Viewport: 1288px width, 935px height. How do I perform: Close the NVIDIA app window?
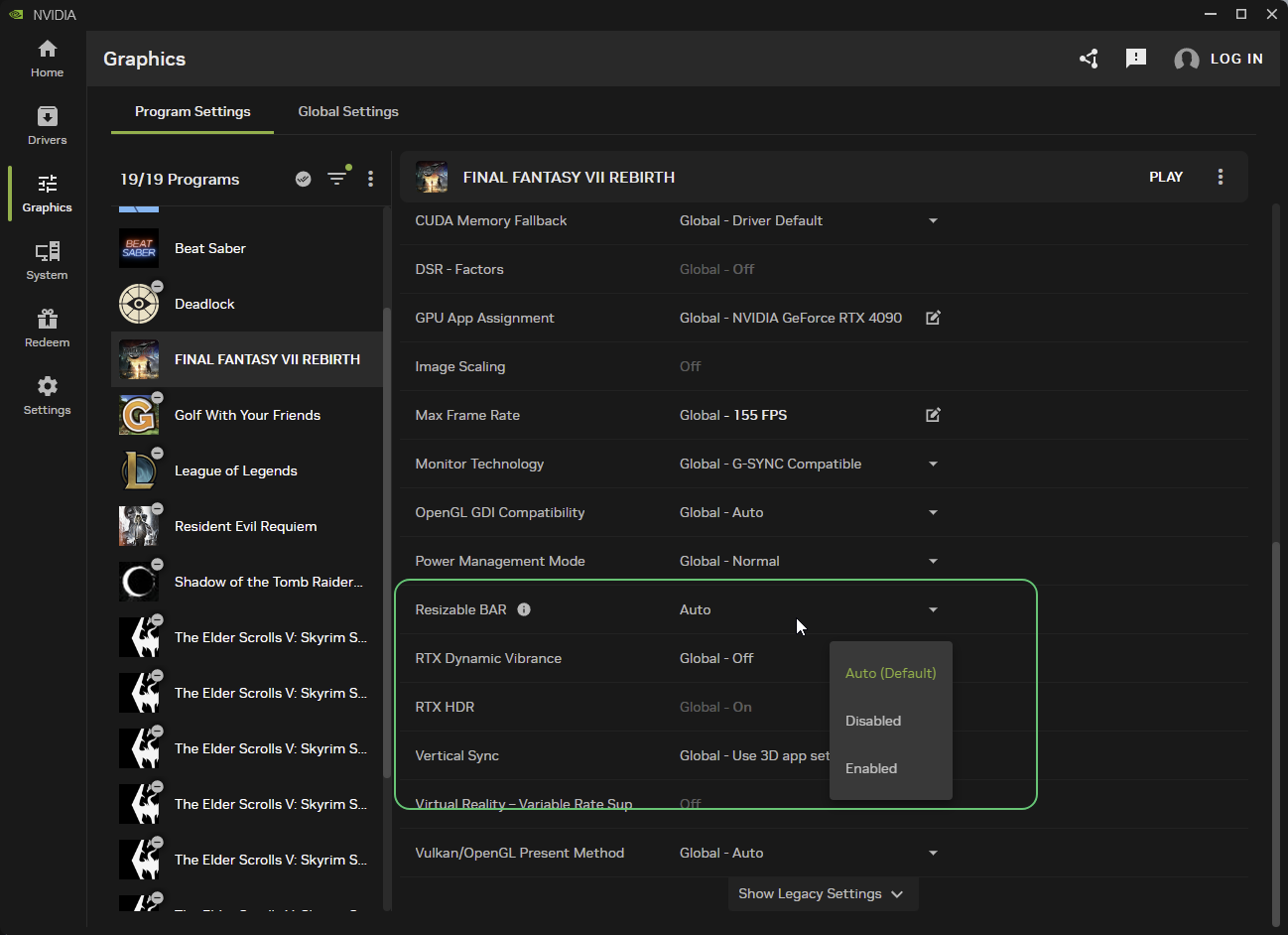coord(1272,14)
